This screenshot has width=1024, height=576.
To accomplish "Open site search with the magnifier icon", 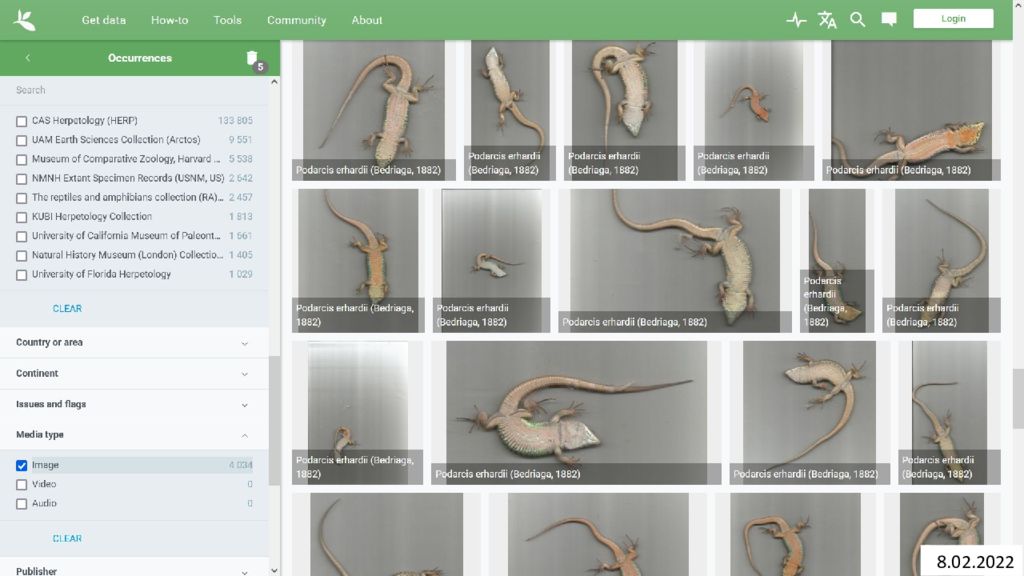I will (857, 20).
